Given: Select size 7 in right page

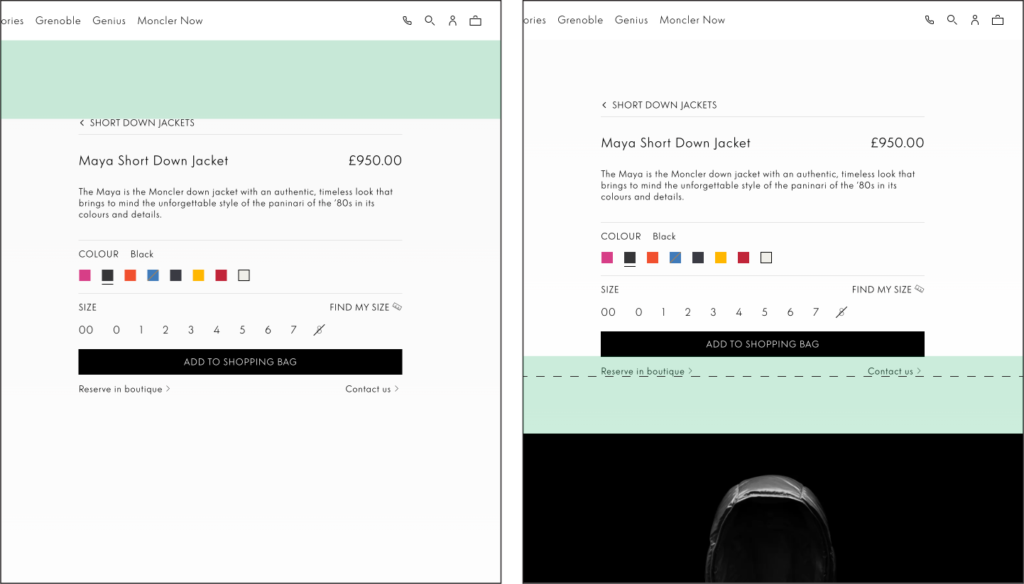Looking at the screenshot, I should point(816,312).
